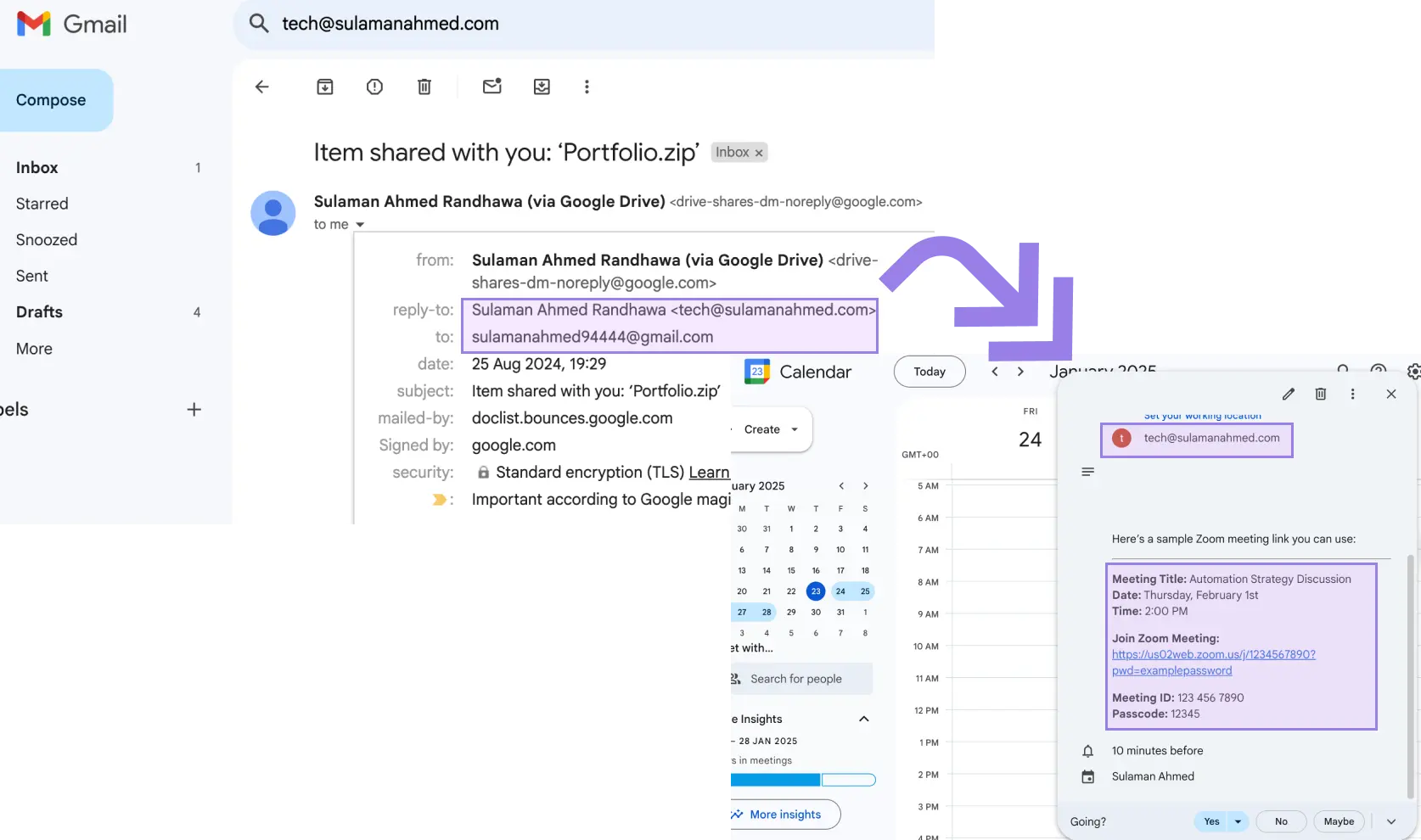Select January 29 in mini calendar
Image resolution: width=1421 pixels, height=840 pixels.
[x=791, y=612]
